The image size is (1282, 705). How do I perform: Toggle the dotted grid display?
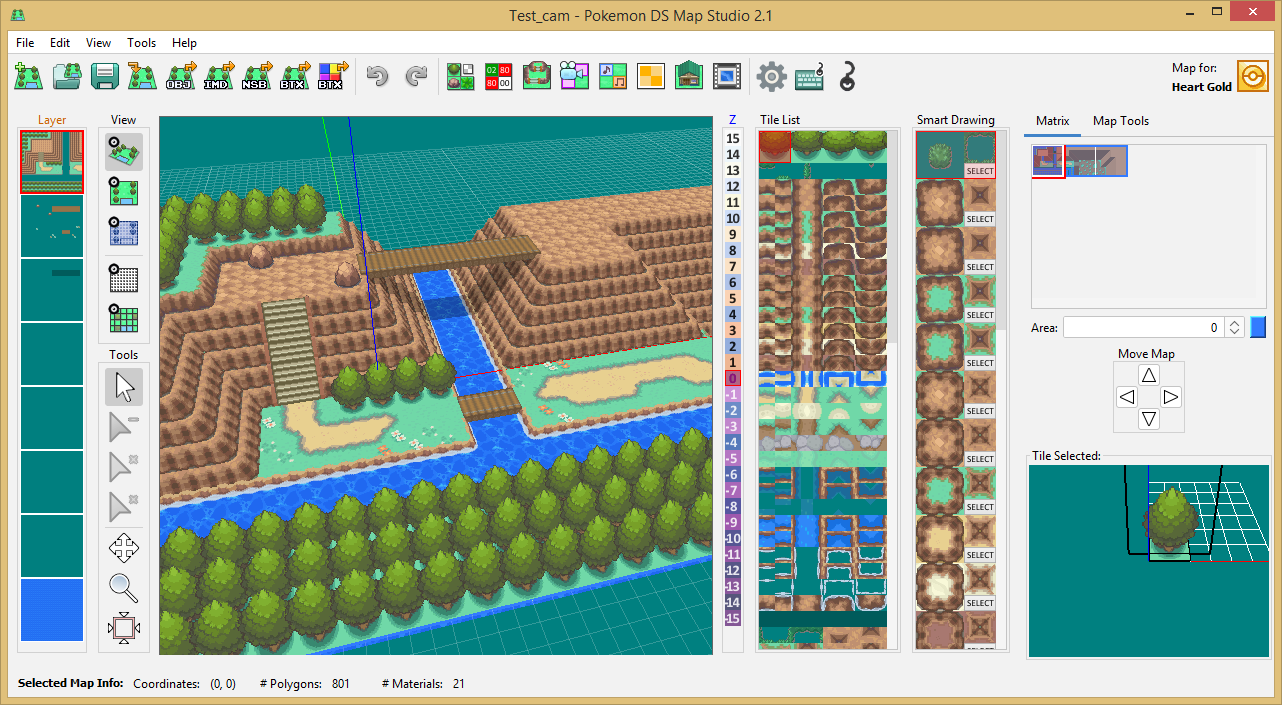(x=124, y=278)
